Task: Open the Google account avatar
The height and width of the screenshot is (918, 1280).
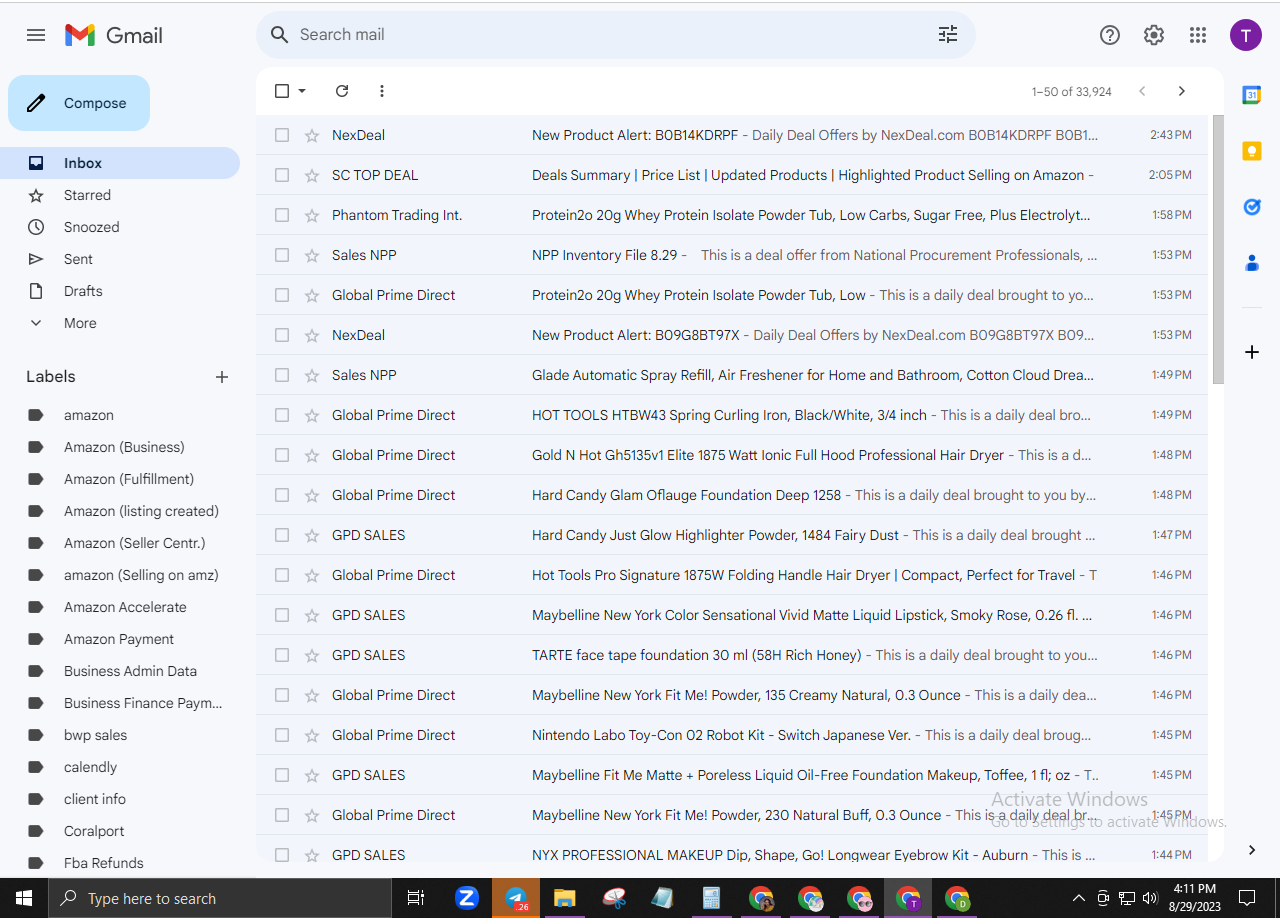Action: coord(1246,35)
